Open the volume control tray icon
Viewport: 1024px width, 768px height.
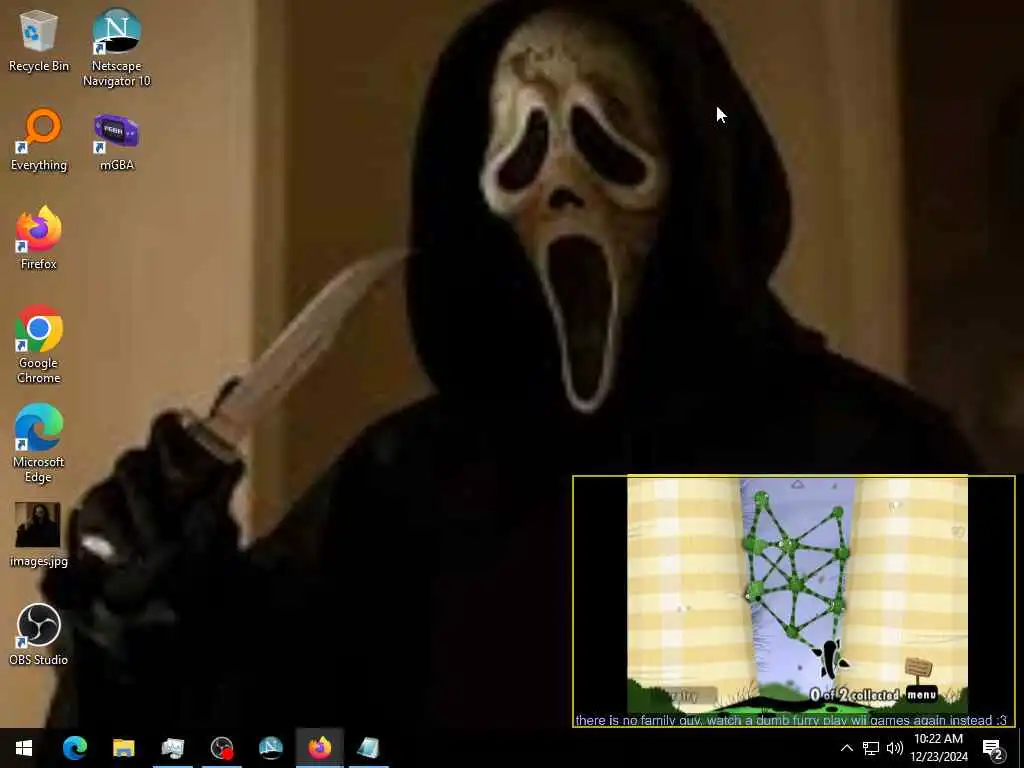[895, 748]
